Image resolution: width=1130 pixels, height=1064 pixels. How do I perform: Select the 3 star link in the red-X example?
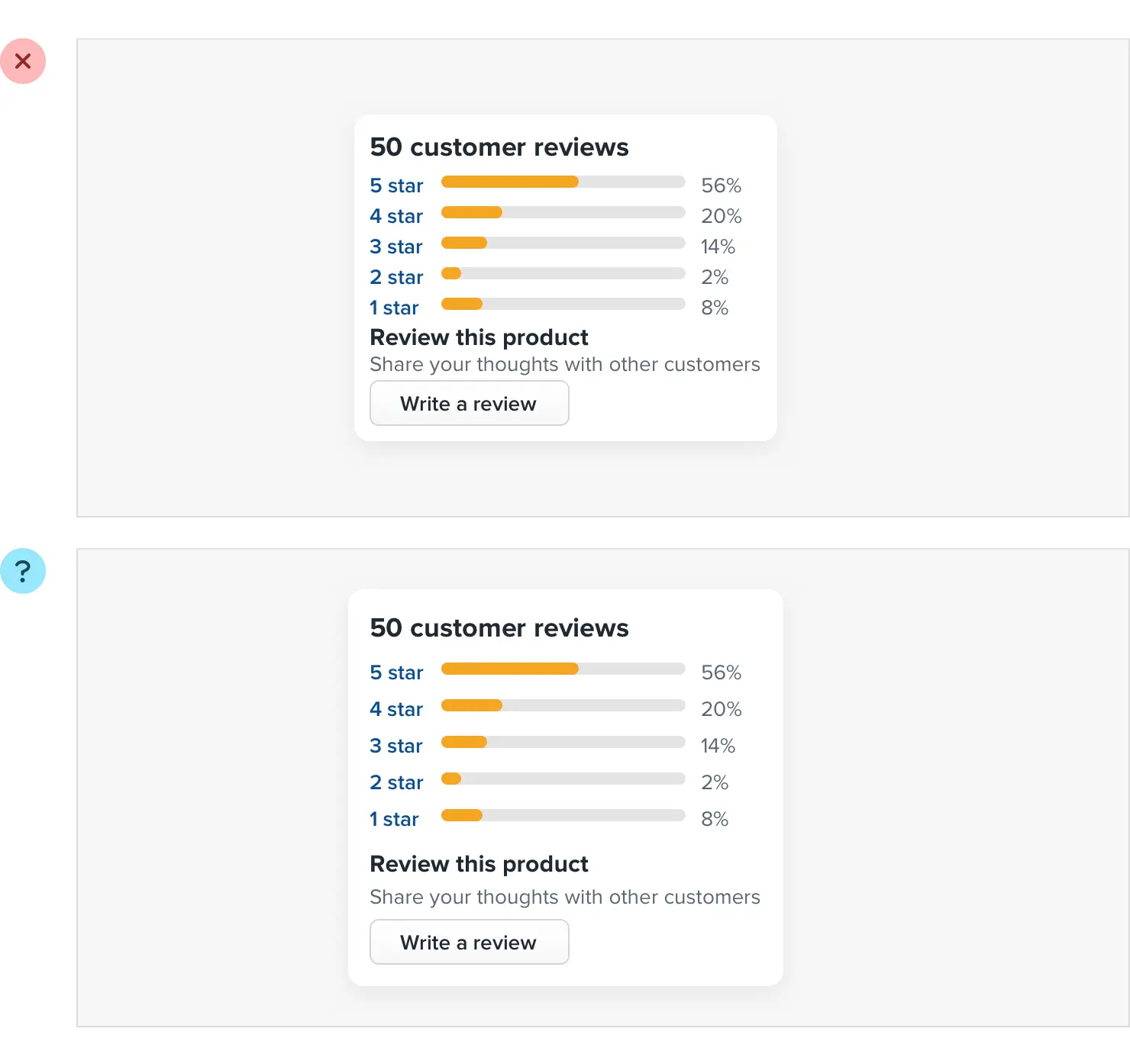tap(396, 247)
